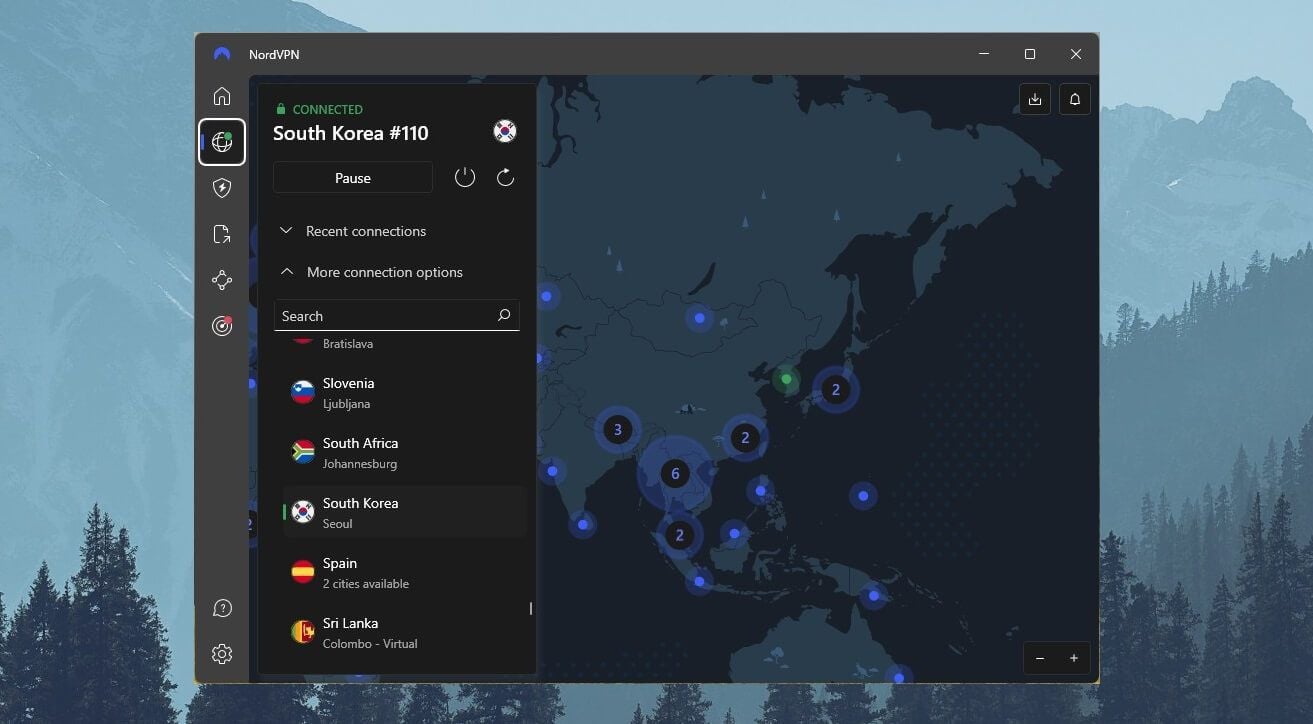Open the Meshnet nodes sidebar icon
This screenshot has height=724, width=1313.
pyautogui.click(x=222, y=280)
